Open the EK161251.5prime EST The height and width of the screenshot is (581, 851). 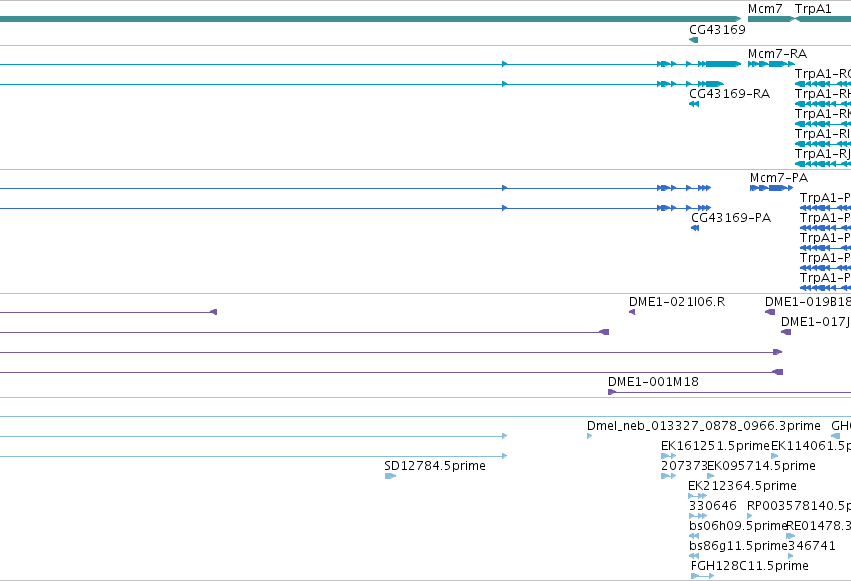coord(668,456)
